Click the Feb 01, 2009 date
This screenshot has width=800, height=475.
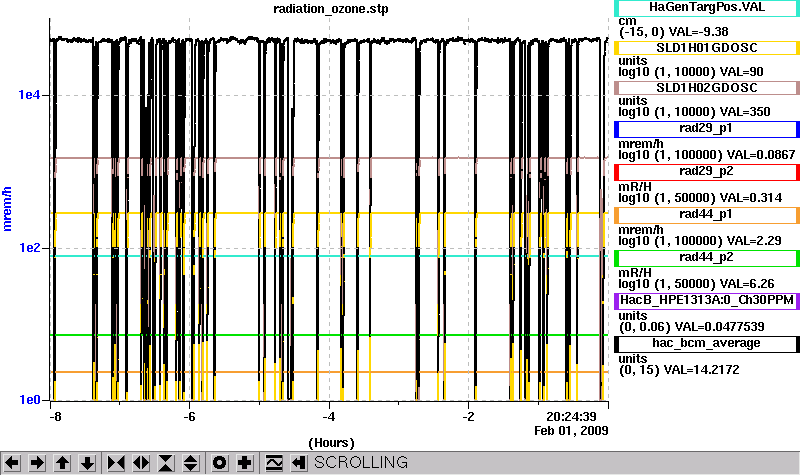571,431
